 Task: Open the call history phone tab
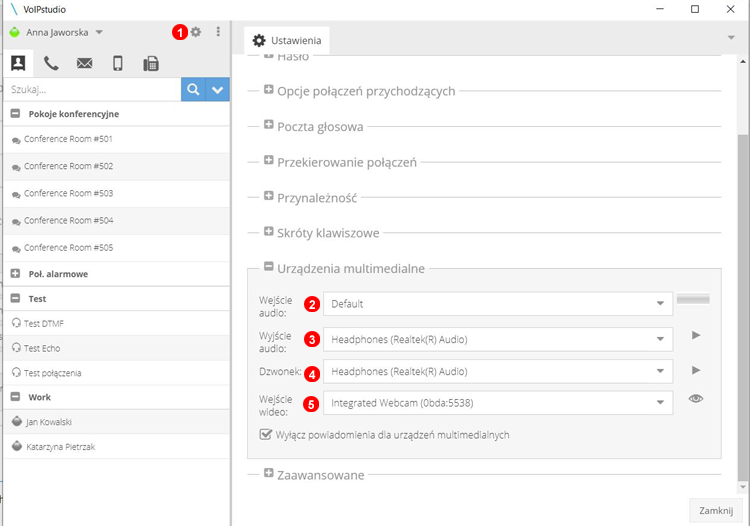[x=51, y=63]
